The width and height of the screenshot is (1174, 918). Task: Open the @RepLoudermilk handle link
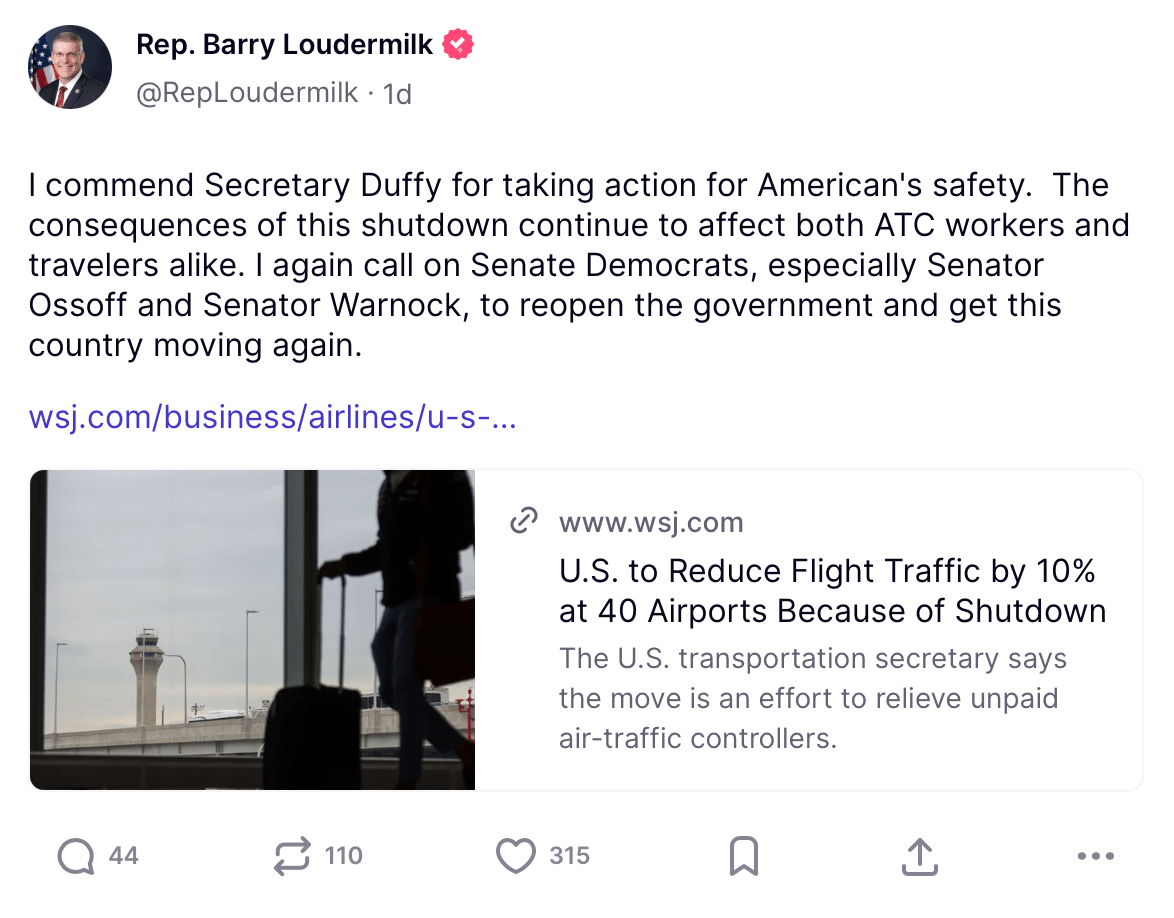tap(246, 93)
